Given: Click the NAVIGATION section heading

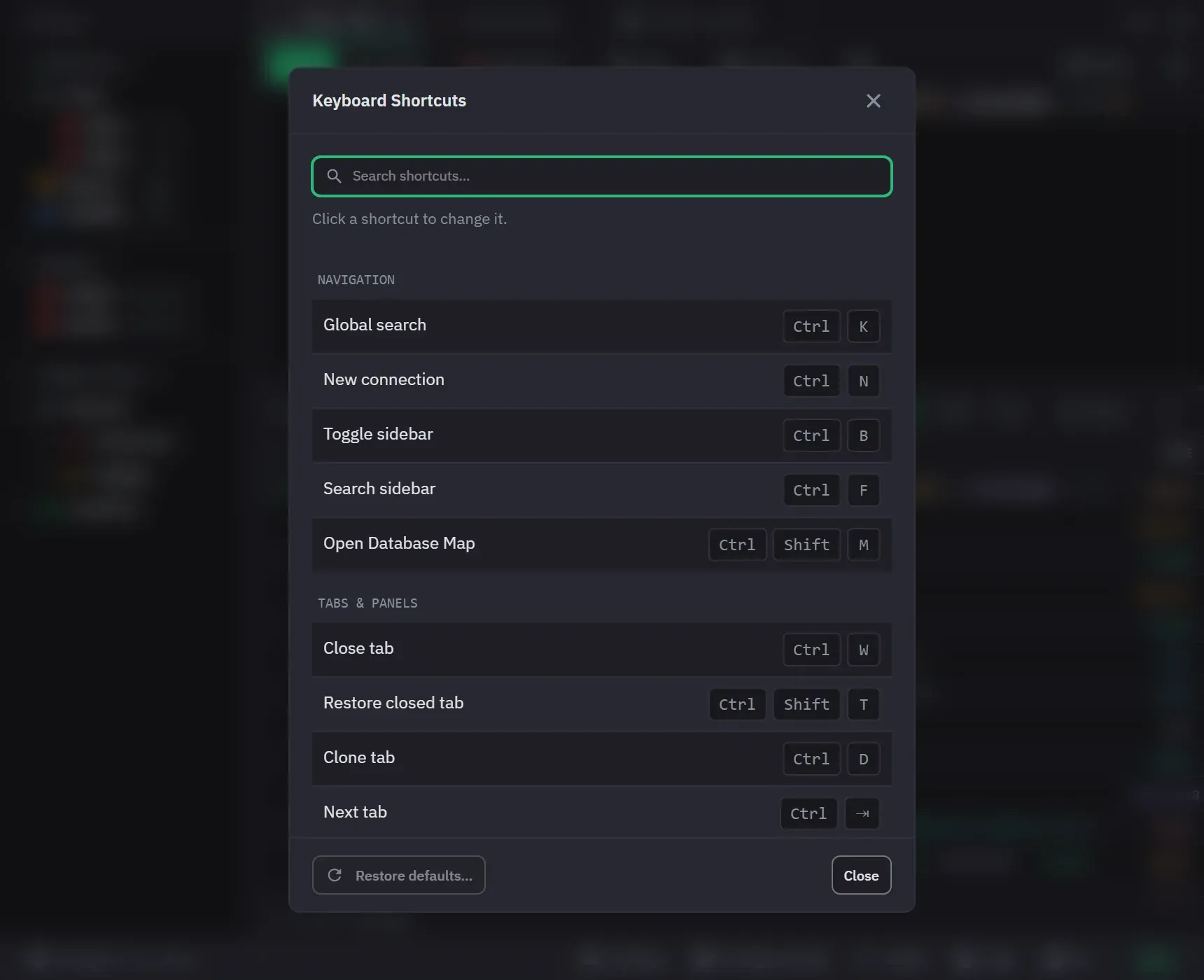Looking at the screenshot, I should [356, 280].
